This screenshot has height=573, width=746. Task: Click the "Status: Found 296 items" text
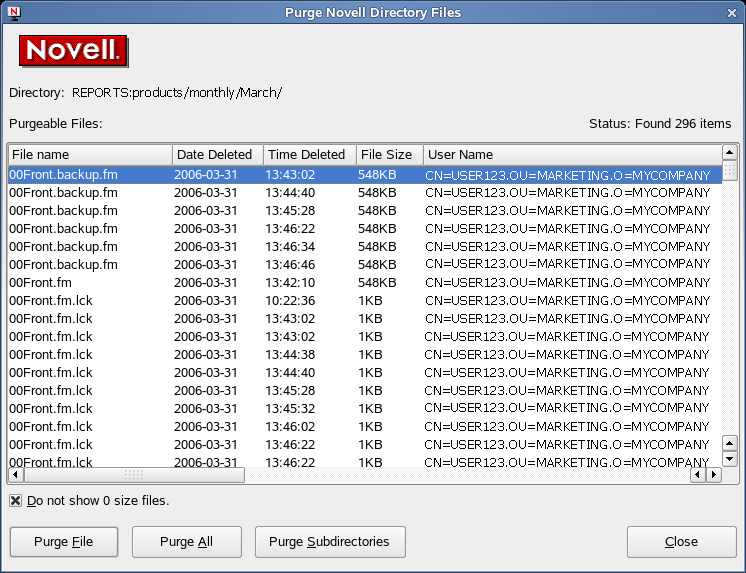point(660,124)
